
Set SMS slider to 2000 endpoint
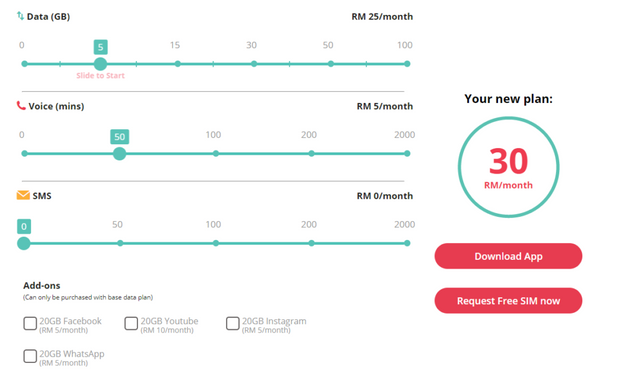click(x=407, y=243)
